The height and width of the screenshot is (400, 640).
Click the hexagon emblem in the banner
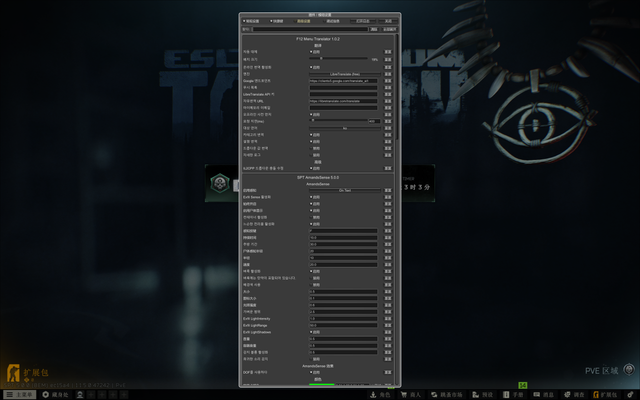(220, 183)
